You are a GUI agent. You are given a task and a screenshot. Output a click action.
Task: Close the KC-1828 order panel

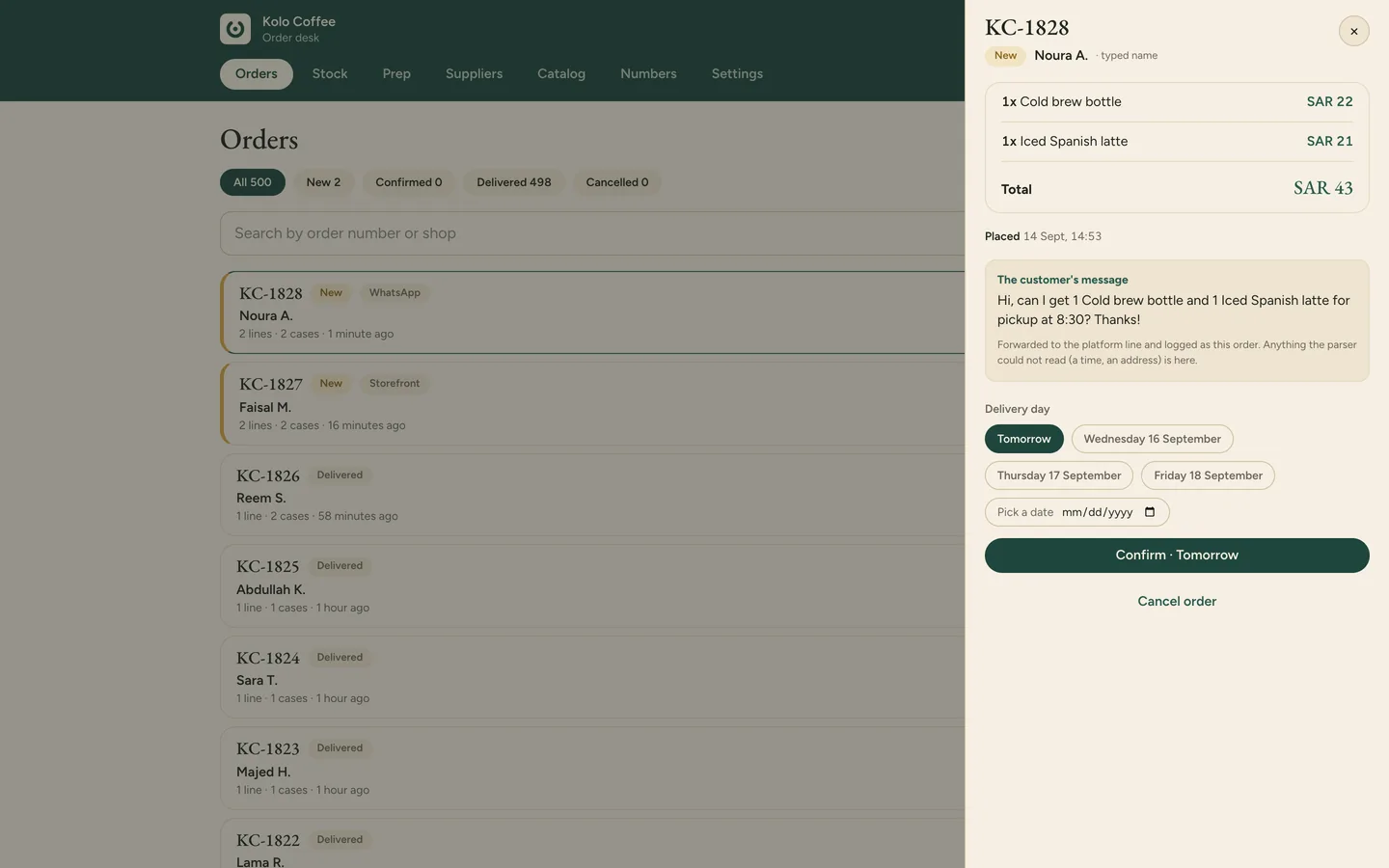click(x=1353, y=31)
